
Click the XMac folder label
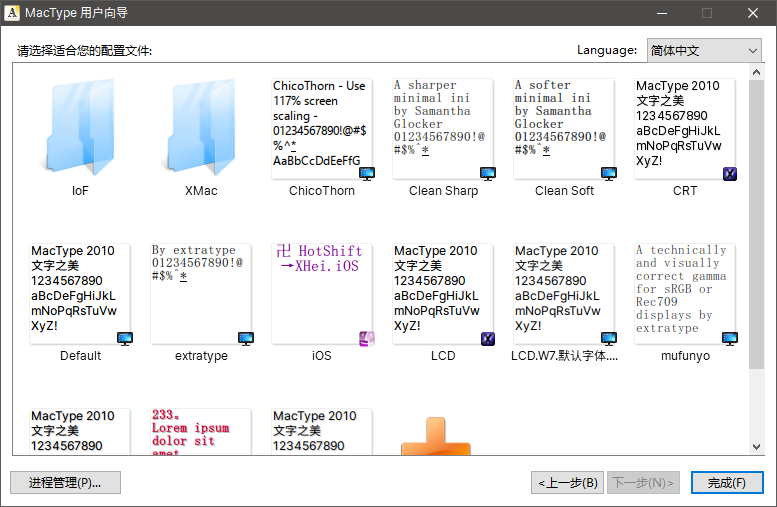(201, 191)
